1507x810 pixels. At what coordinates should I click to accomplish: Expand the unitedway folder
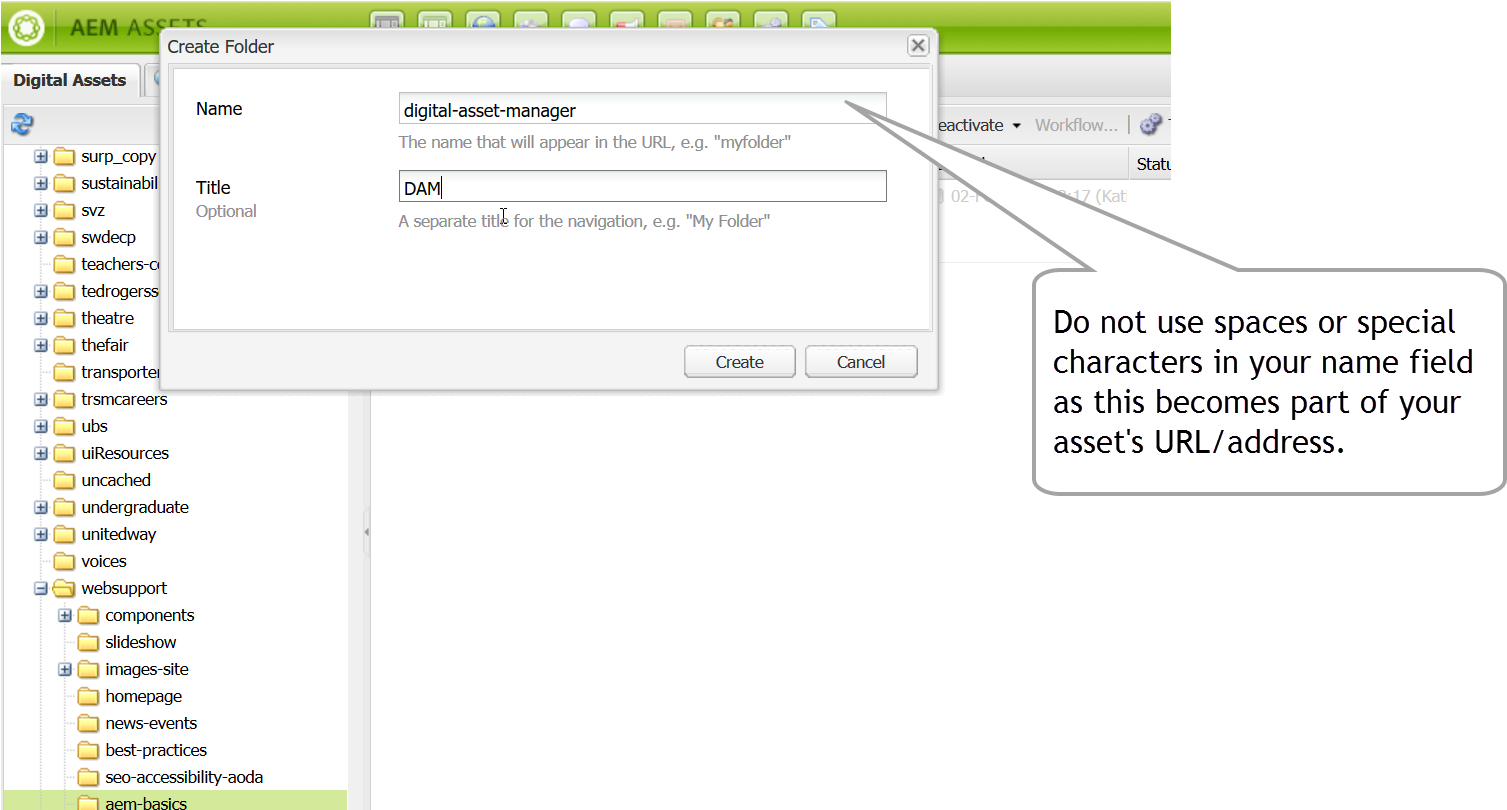(x=41, y=534)
